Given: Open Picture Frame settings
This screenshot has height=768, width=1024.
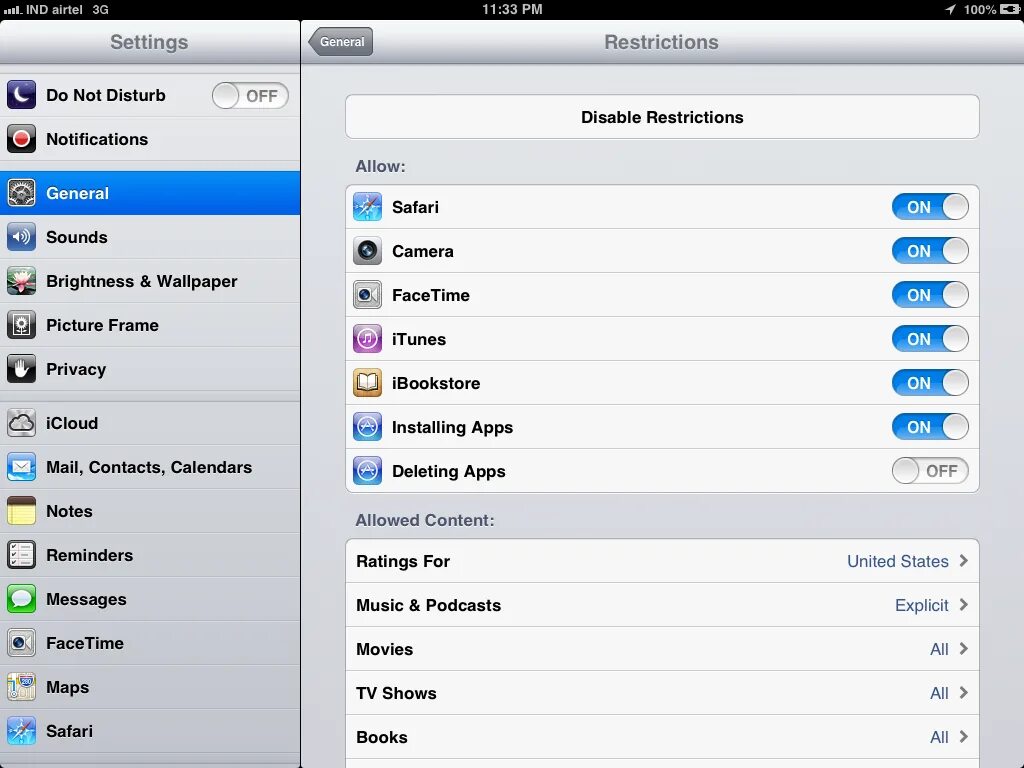Looking at the screenshot, I should (x=150, y=325).
